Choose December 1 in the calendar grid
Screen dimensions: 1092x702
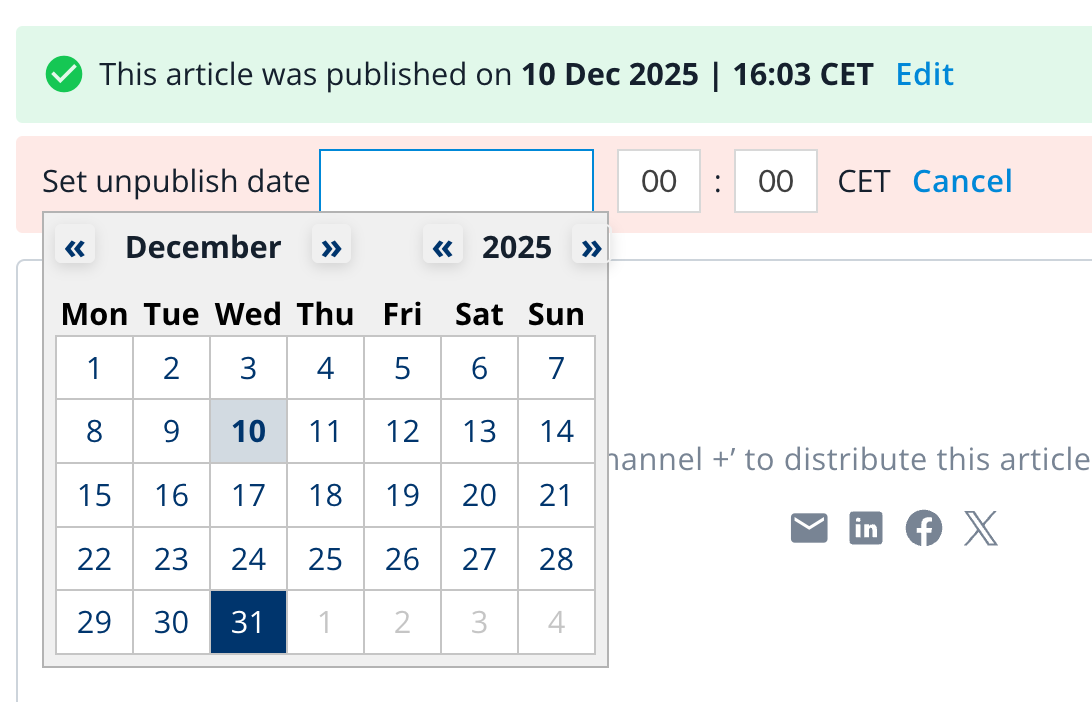(x=94, y=367)
